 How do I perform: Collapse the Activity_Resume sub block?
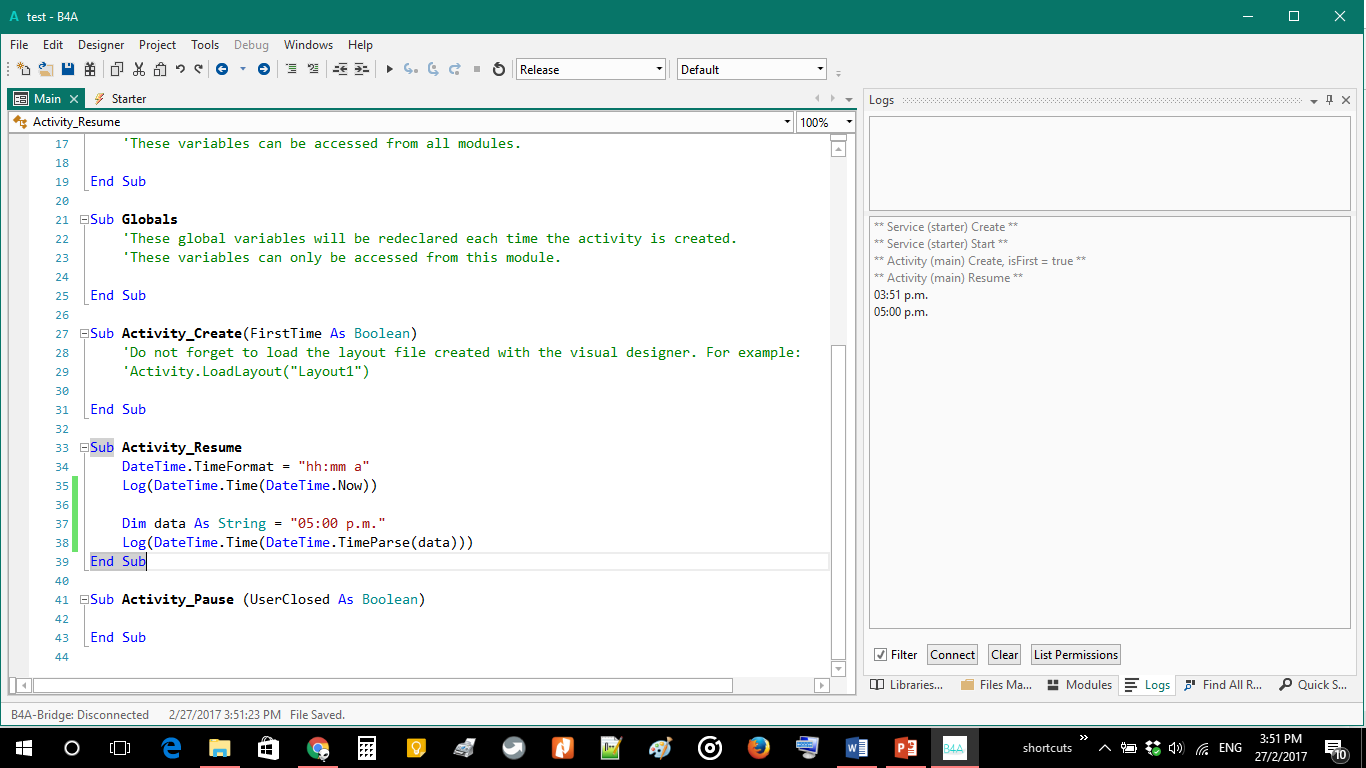(84, 448)
